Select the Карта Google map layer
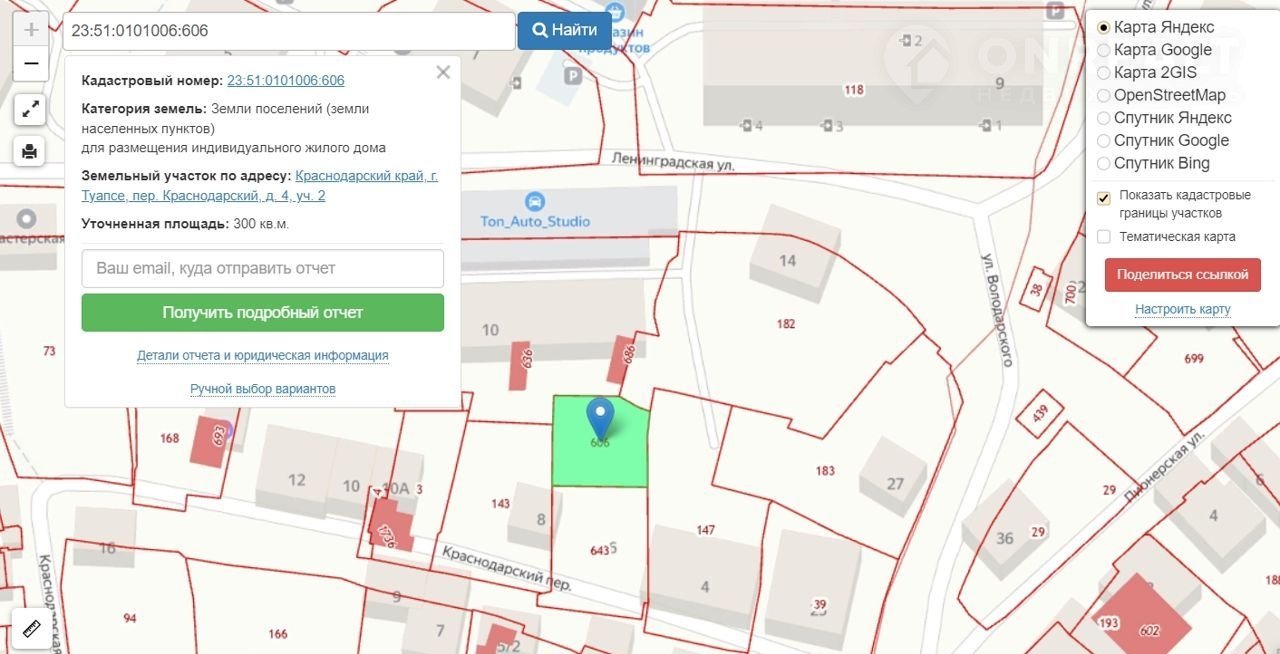 (1104, 50)
